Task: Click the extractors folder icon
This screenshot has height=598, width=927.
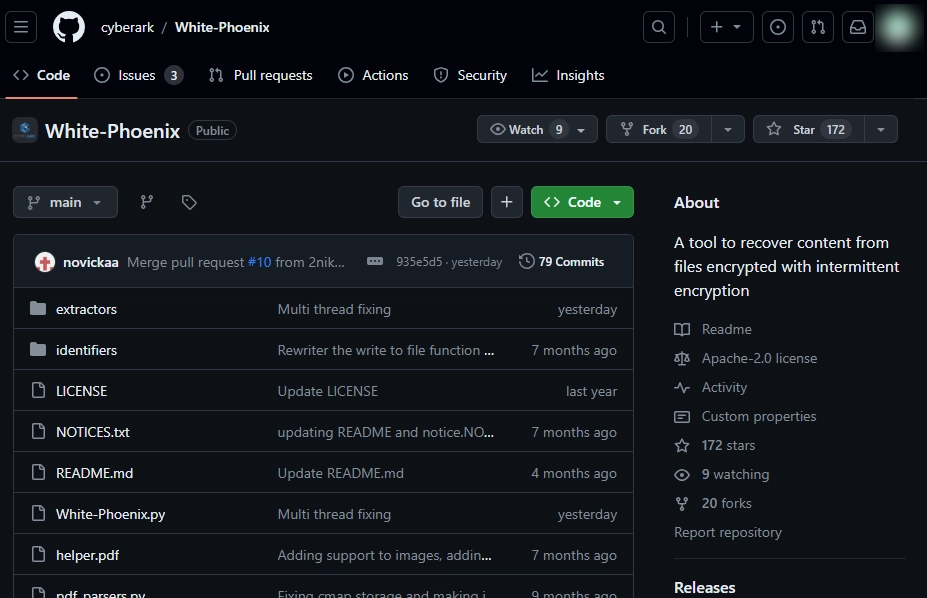Action: click(x=38, y=308)
